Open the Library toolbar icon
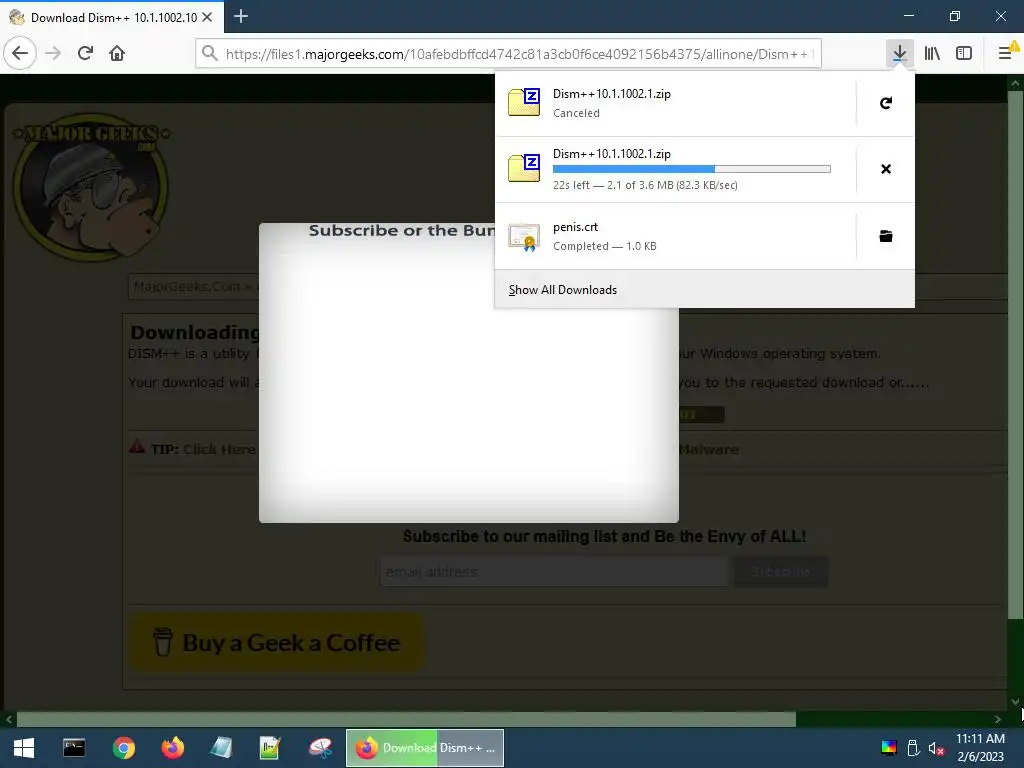This screenshot has height=768, width=1024. [x=932, y=53]
